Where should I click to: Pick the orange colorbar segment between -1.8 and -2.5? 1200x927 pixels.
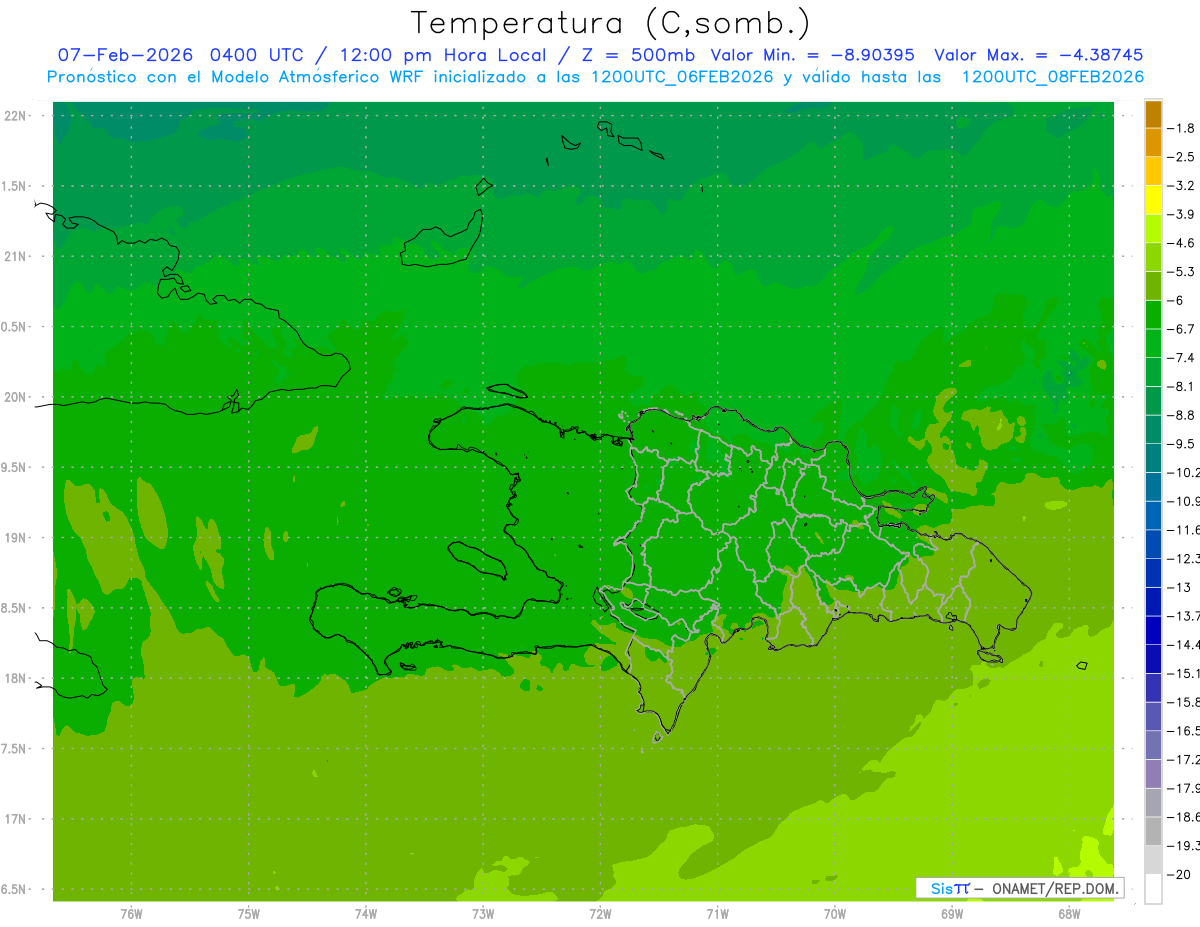tap(1153, 143)
